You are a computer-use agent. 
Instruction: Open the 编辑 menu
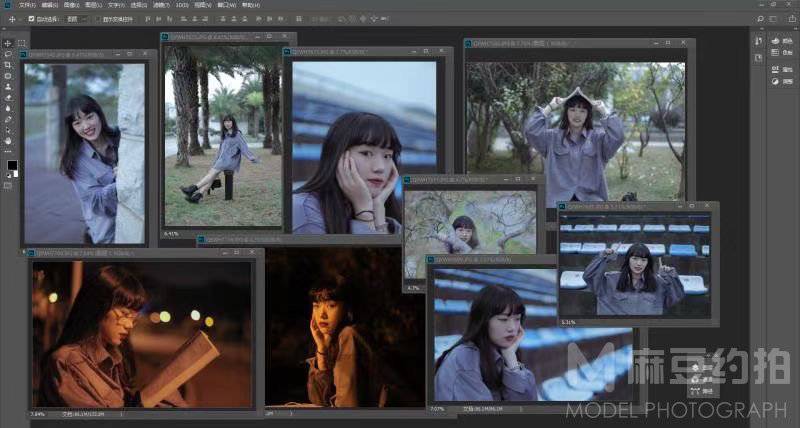pyautogui.click(x=49, y=5)
